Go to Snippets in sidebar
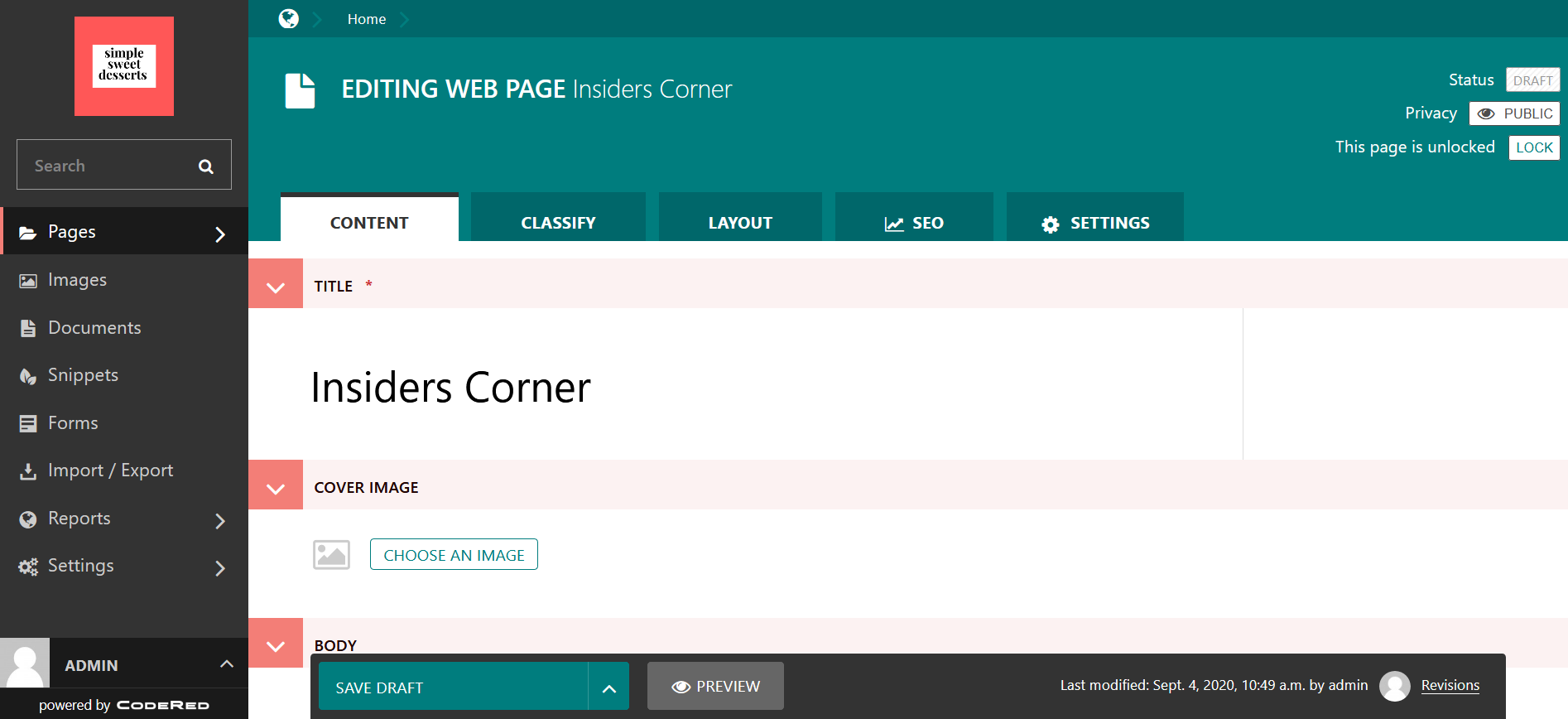 [83, 375]
